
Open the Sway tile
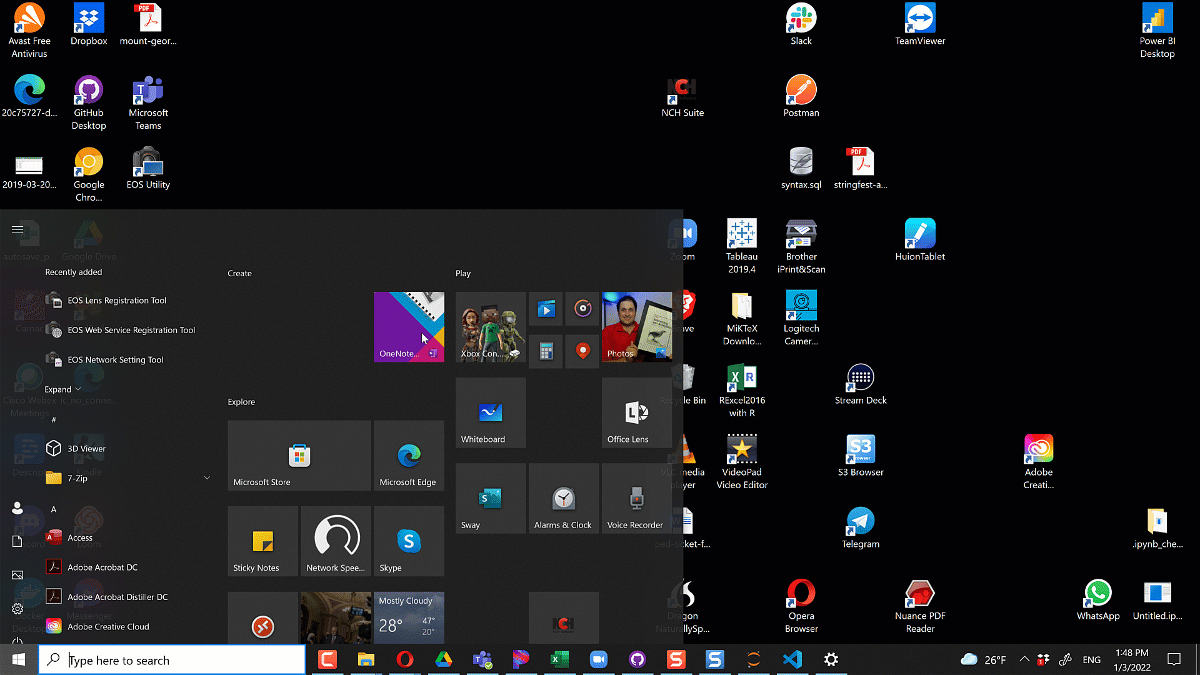[x=490, y=498]
